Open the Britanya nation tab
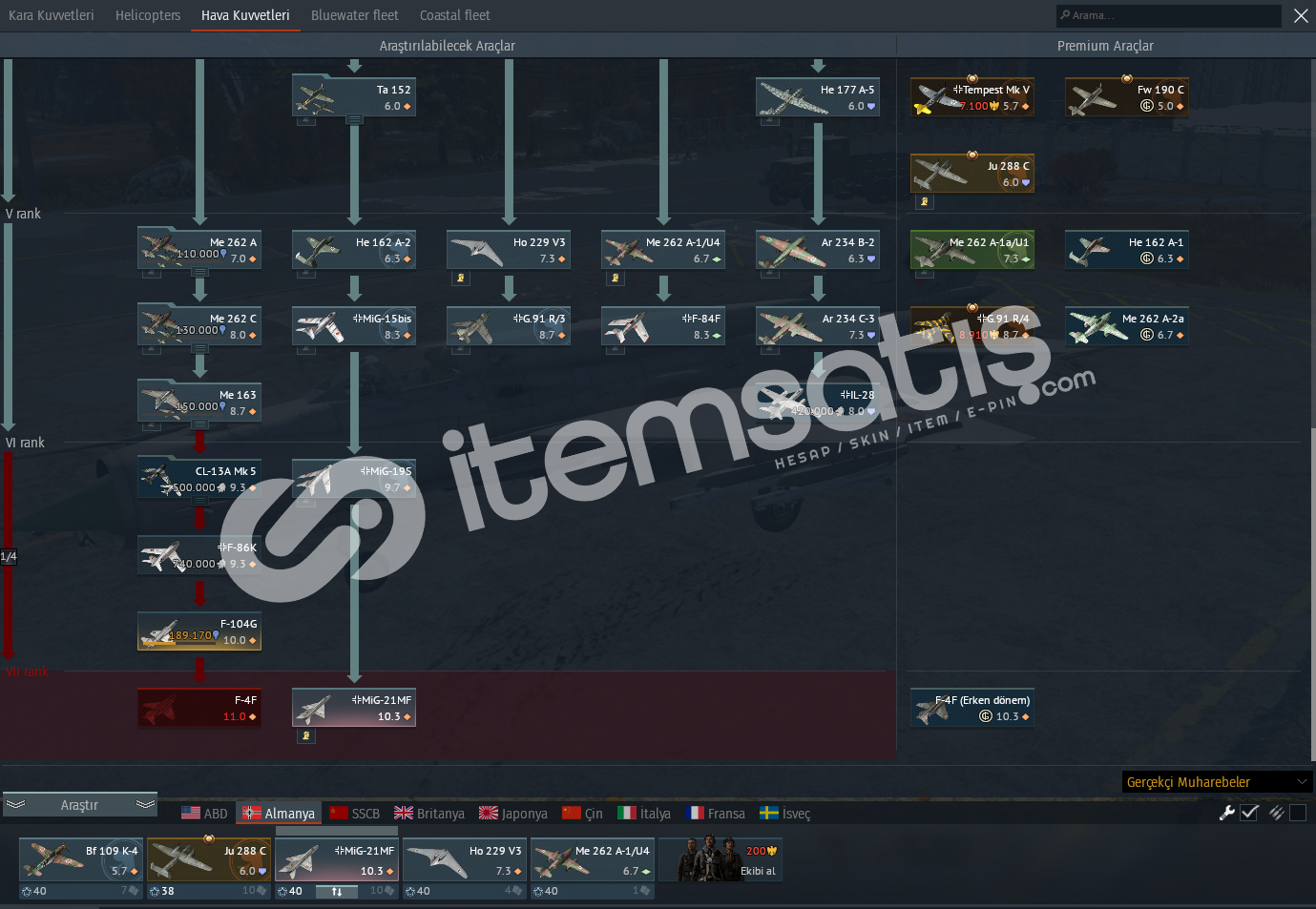The width and height of the screenshot is (1316, 909). (429, 814)
